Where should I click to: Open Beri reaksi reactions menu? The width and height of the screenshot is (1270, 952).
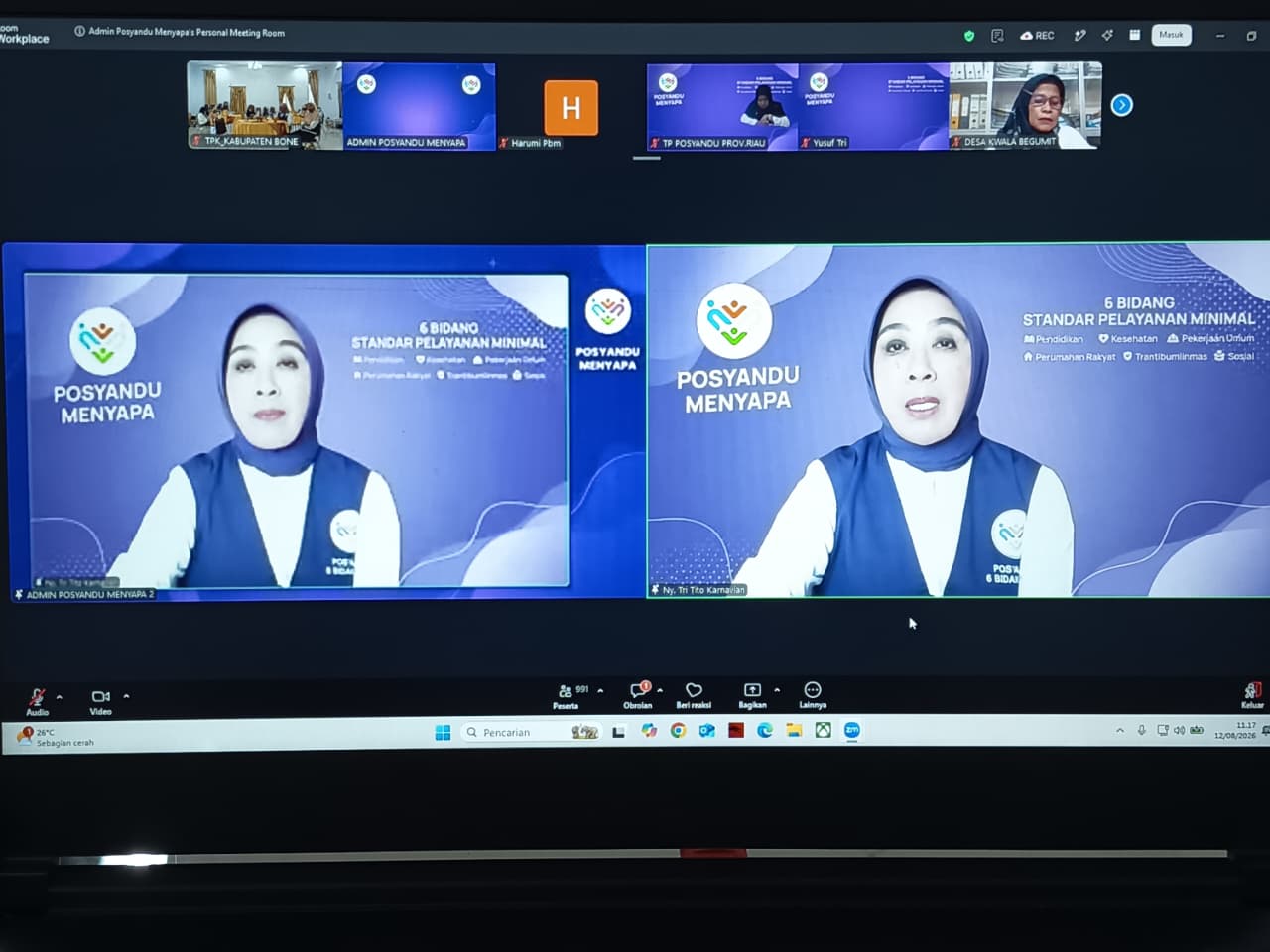tap(694, 694)
